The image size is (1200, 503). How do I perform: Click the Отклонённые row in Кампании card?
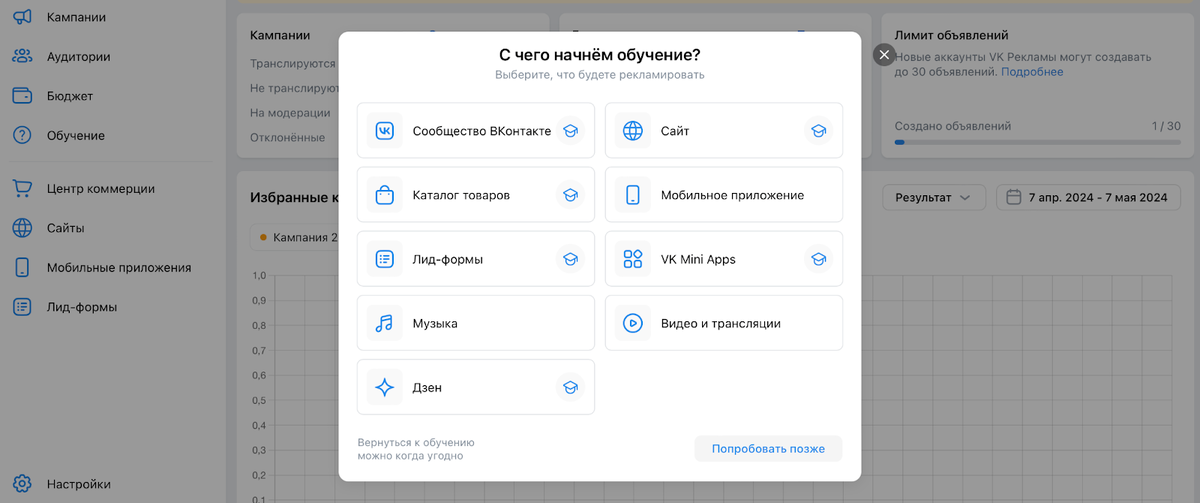pyautogui.click(x=288, y=138)
